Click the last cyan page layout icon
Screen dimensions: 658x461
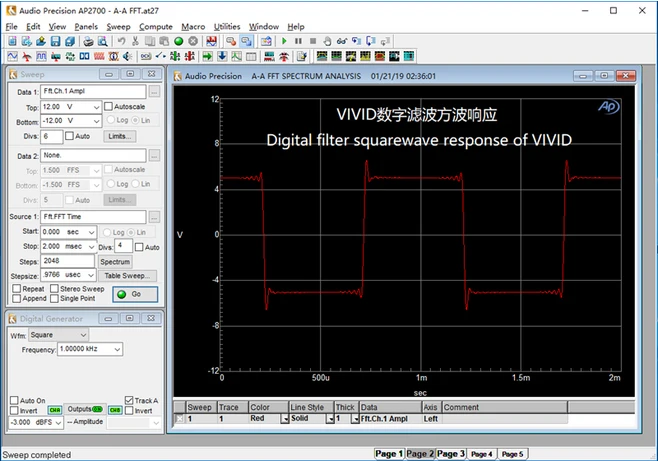(x=409, y=56)
